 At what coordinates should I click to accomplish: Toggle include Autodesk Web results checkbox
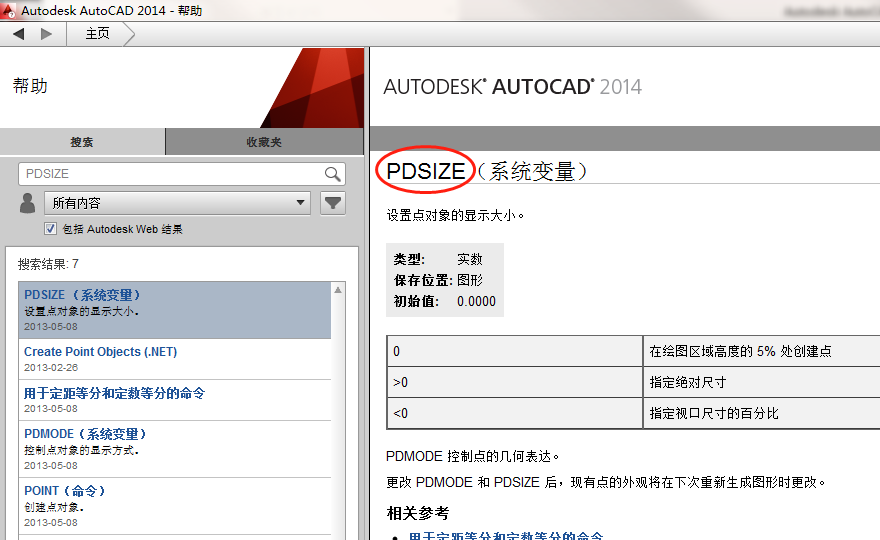(51, 228)
